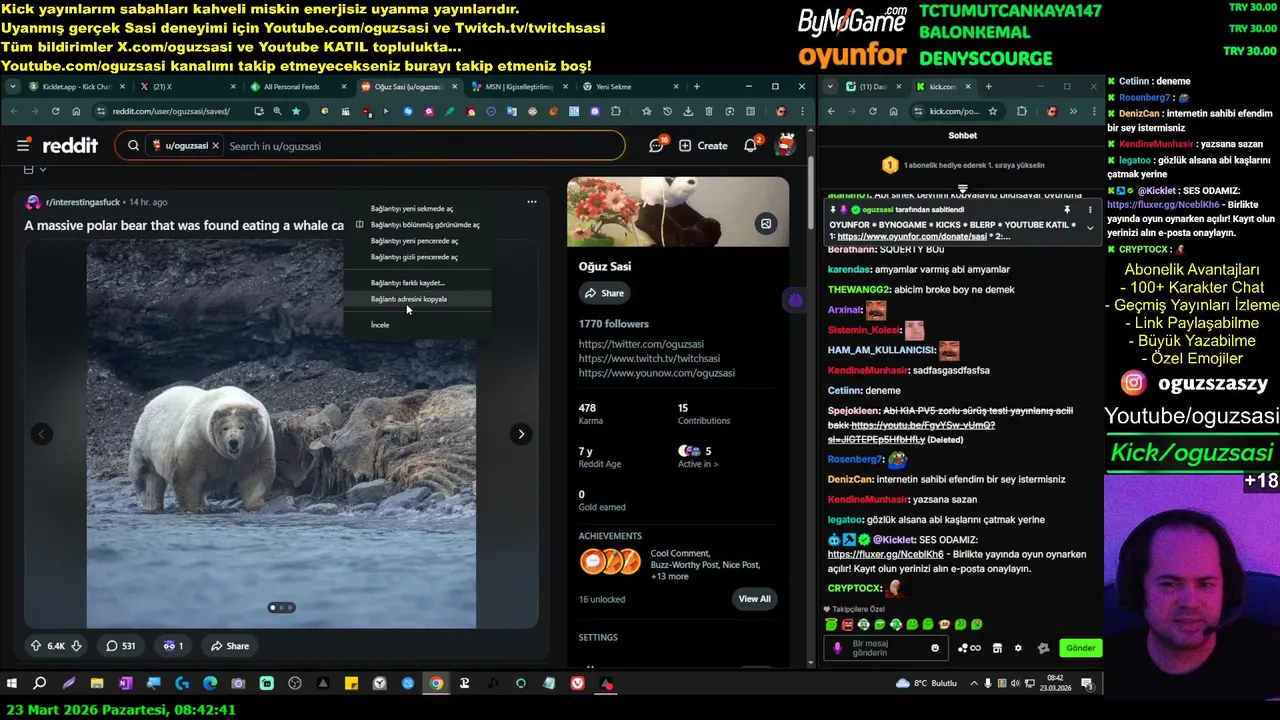Open Kick chat settings gear

[x=1018, y=648]
